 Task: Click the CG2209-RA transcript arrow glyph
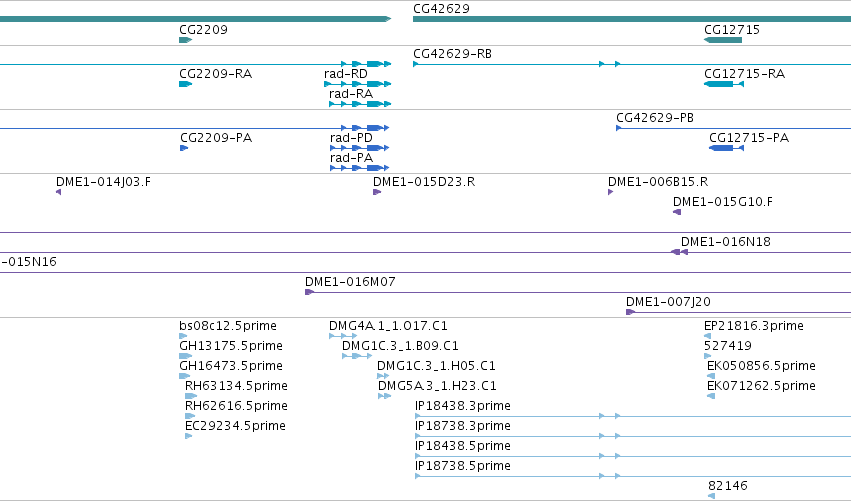click(186, 84)
